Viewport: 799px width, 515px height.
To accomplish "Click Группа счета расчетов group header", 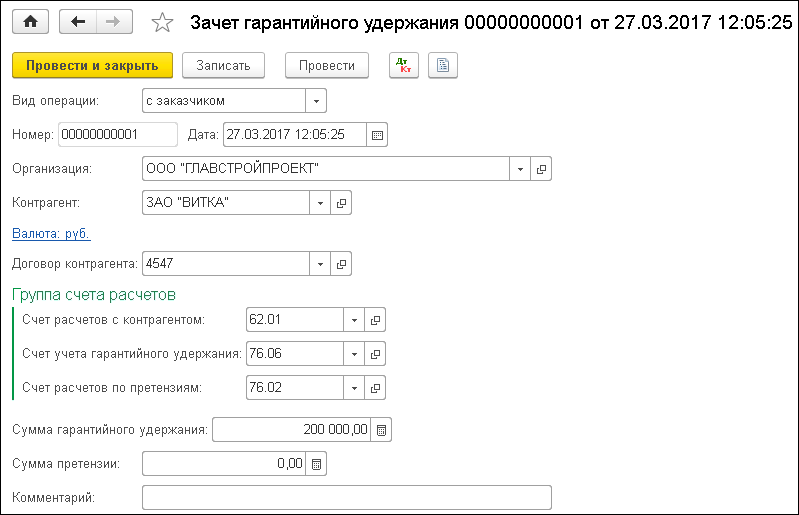I will tap(94, 295).
